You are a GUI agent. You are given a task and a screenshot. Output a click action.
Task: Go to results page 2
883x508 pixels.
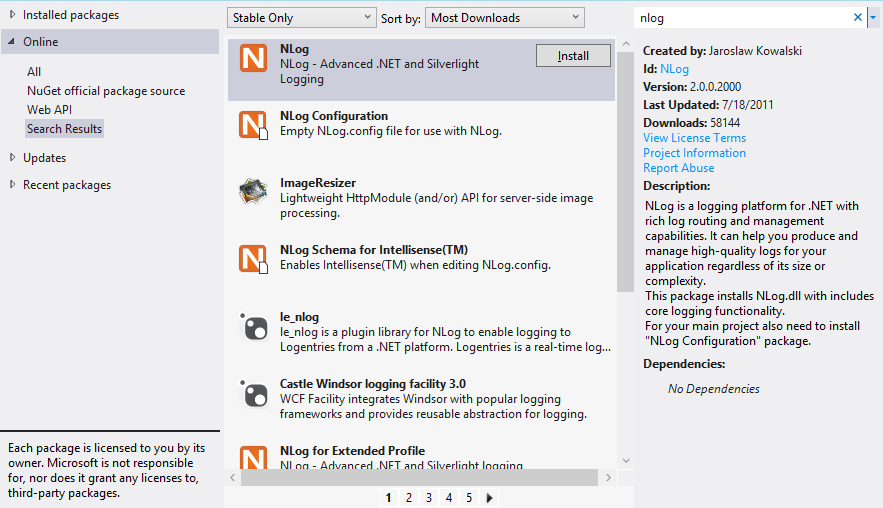(409, 498)
